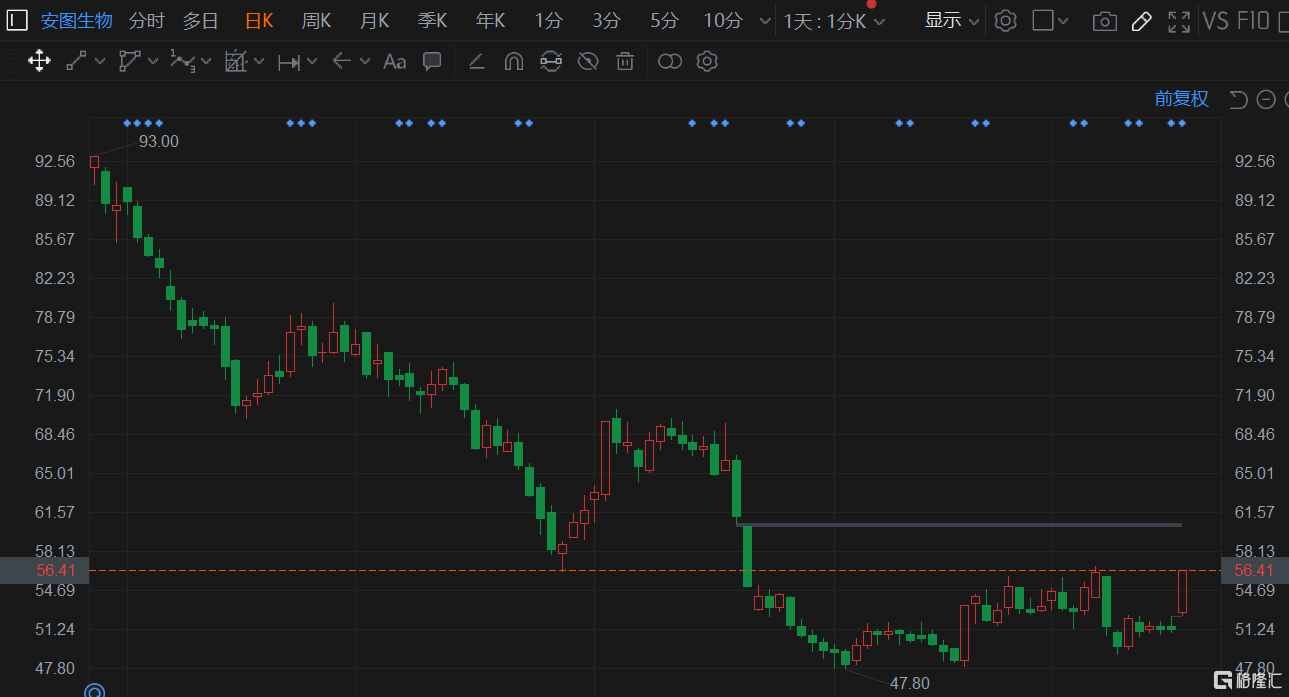This screenshot has width=1289, height=697.
Task: Toggle the magnet snap mode
Action: coord(513,62)
